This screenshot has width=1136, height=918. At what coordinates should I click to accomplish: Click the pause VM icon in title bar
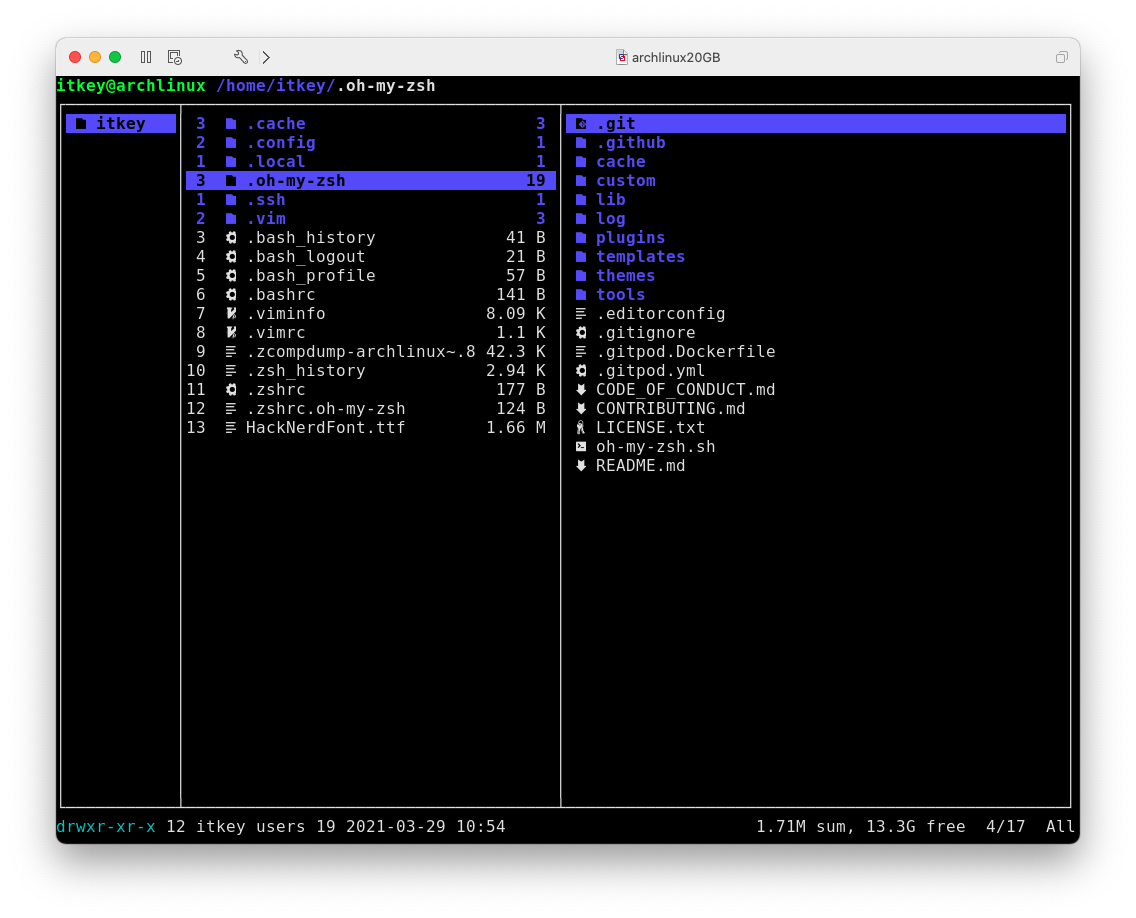146,57
